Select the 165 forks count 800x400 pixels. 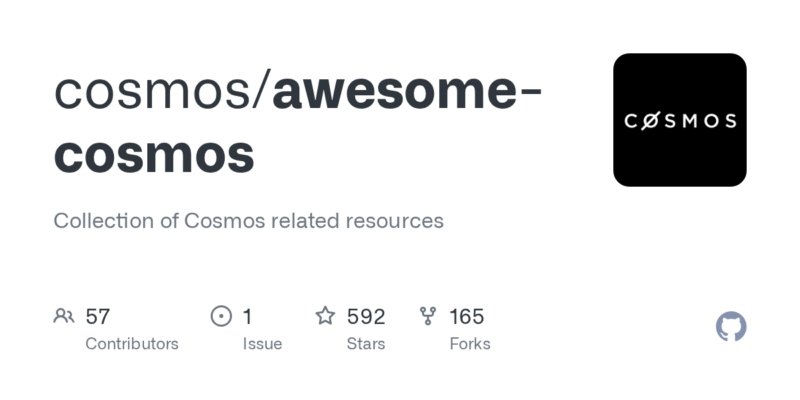click(x=466, y=316)
